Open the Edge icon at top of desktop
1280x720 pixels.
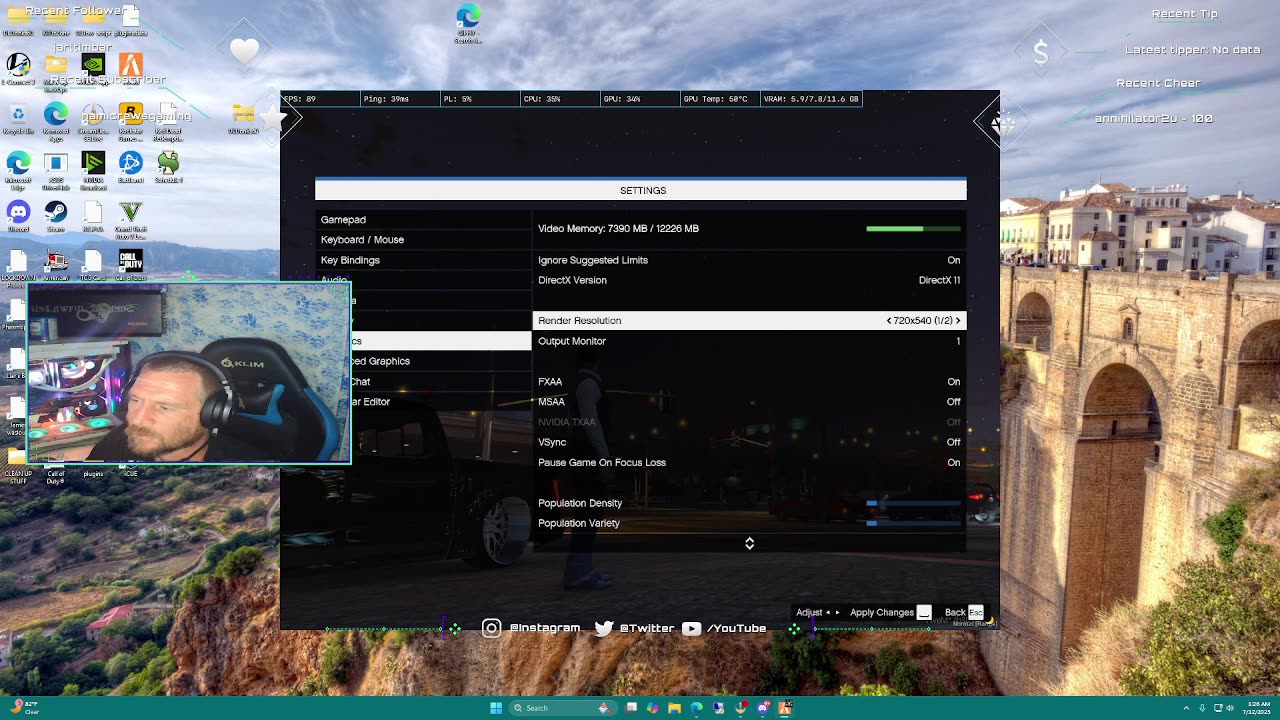click(468, 24)
